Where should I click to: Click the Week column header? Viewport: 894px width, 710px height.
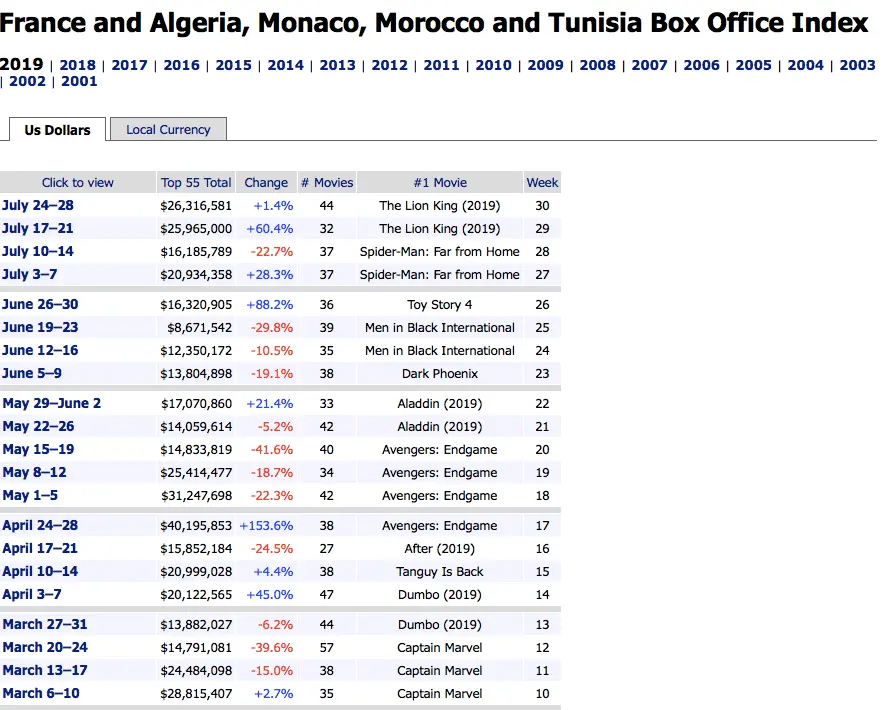(542, 183)
